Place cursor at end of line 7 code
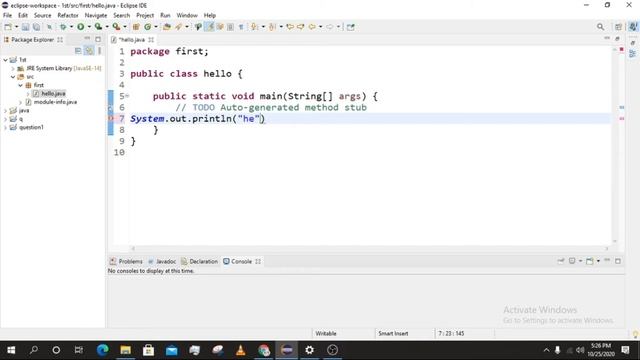 point(265,119)
